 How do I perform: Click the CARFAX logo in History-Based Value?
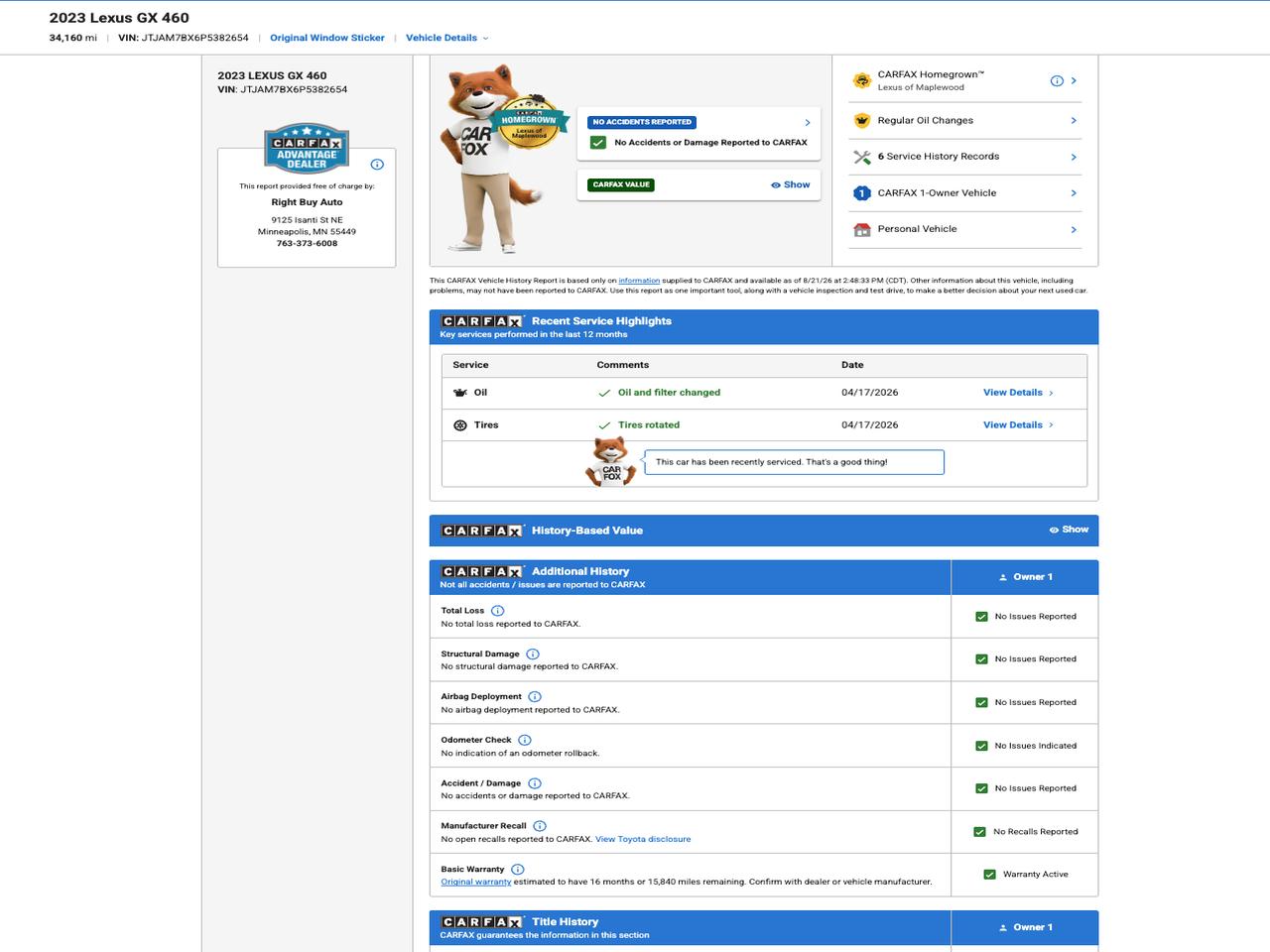[482, 531]
